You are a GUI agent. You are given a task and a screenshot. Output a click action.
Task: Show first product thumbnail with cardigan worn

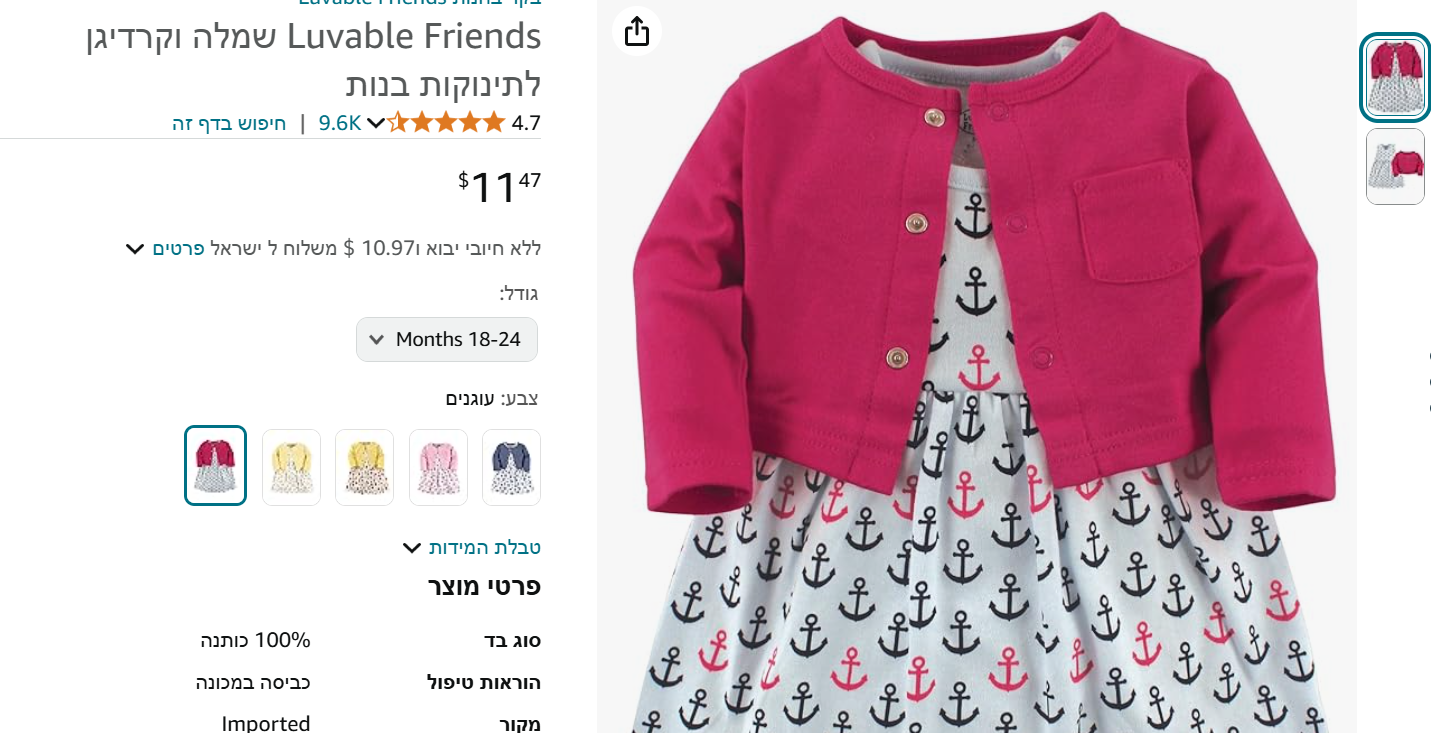tap(1395, 77)
